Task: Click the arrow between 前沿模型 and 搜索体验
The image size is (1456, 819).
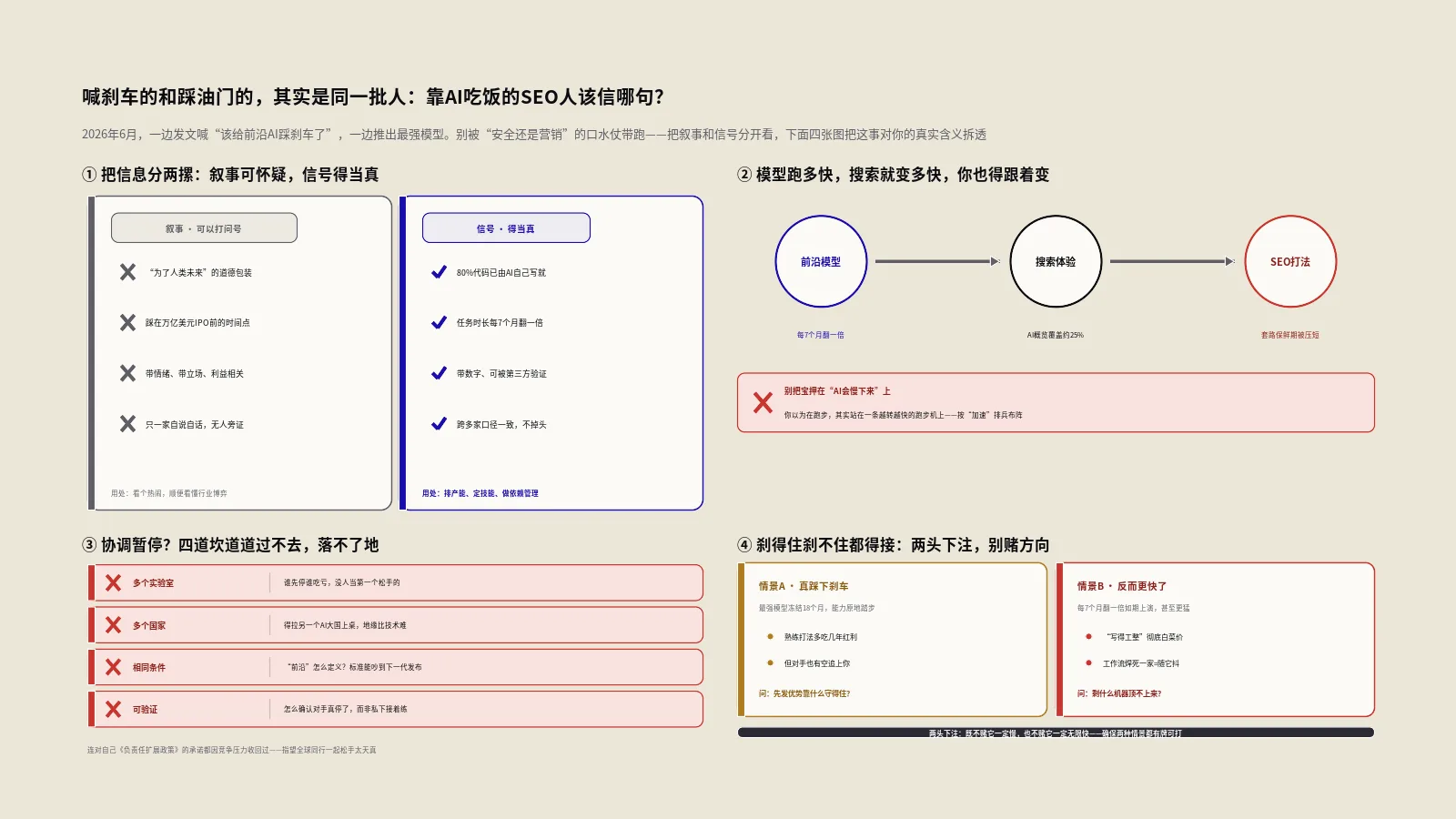Action: [937, 261]
